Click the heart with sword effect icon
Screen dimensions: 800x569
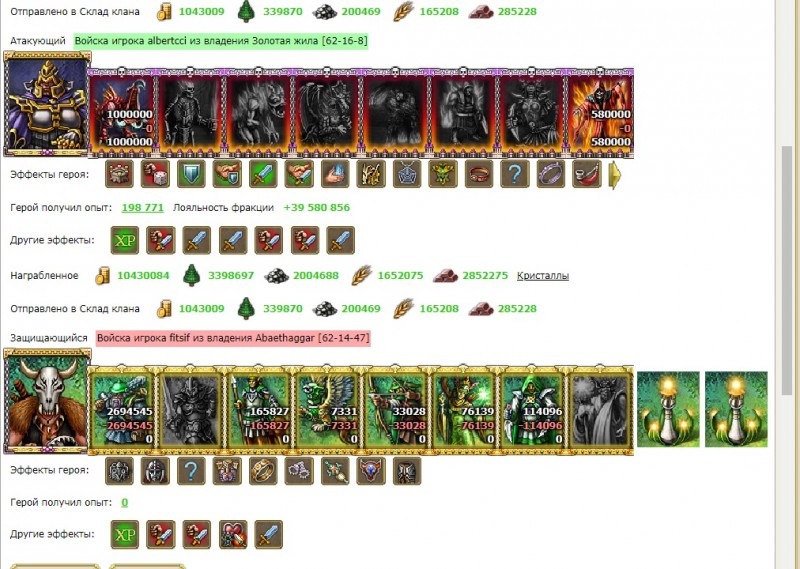233,535
